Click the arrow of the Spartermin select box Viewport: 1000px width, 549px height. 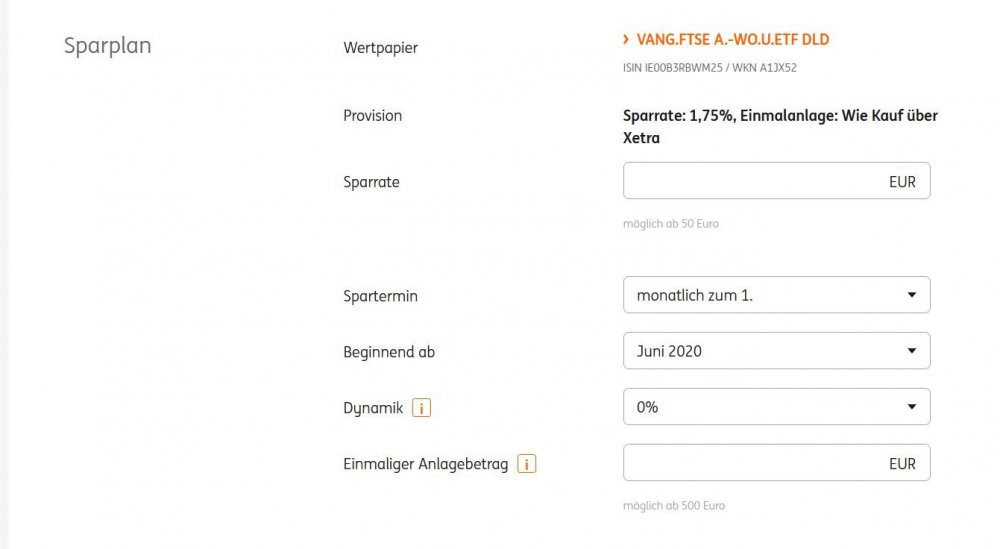tap(911, 295)
